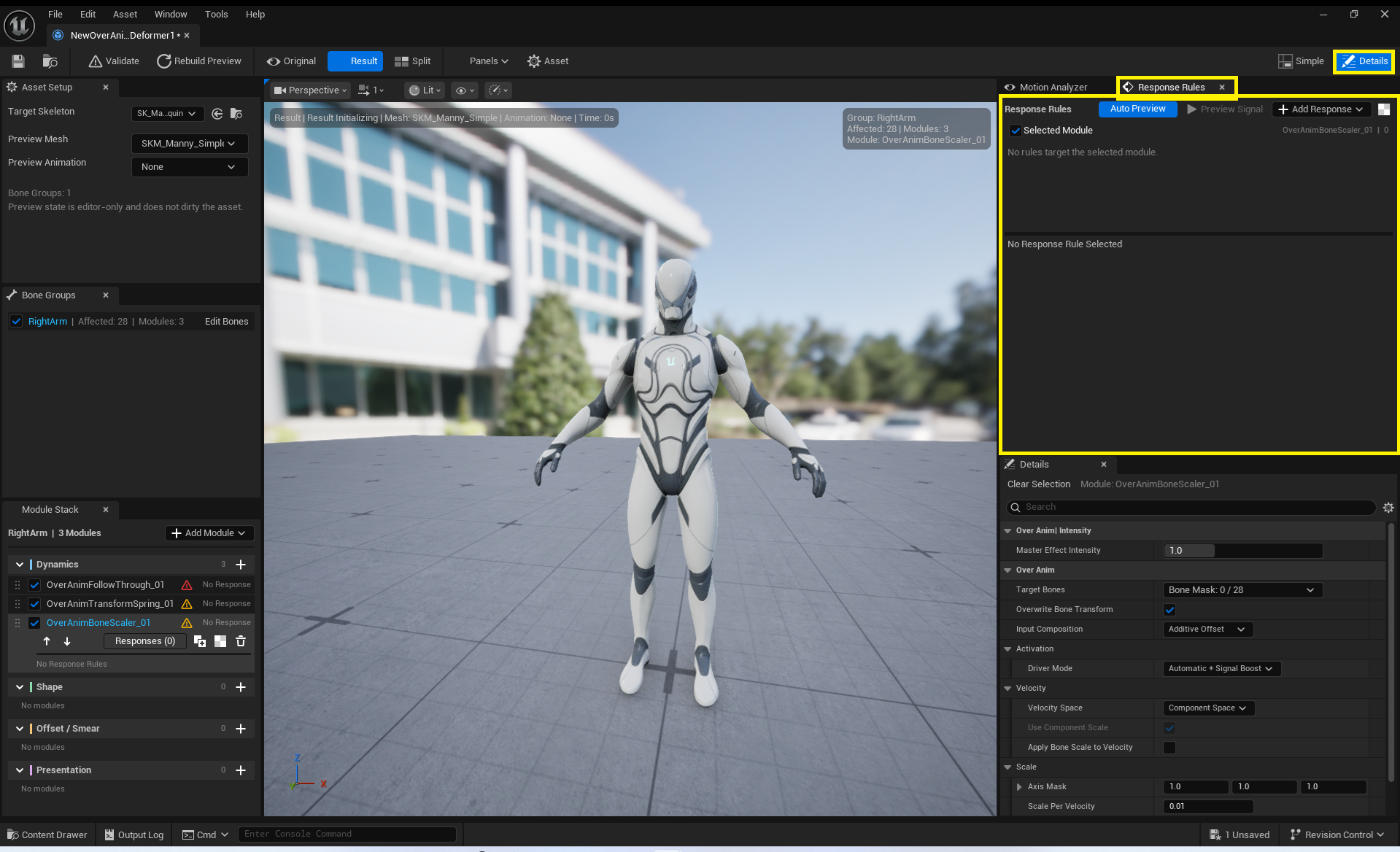Click yellow warning icon on OverAnimBoneScaler_01

(187, 623)
